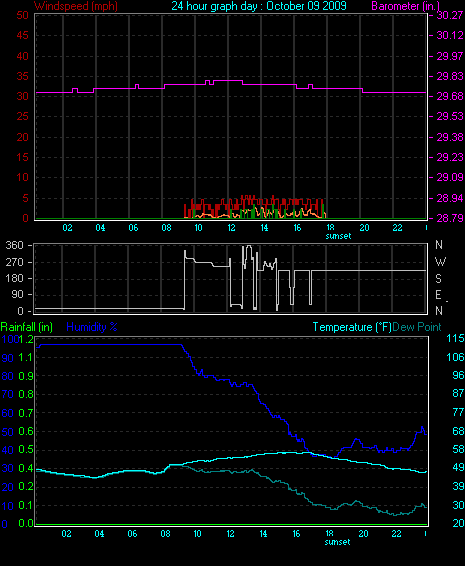
Task: Click barometer reading 30.12
Action: click(450, 35)
